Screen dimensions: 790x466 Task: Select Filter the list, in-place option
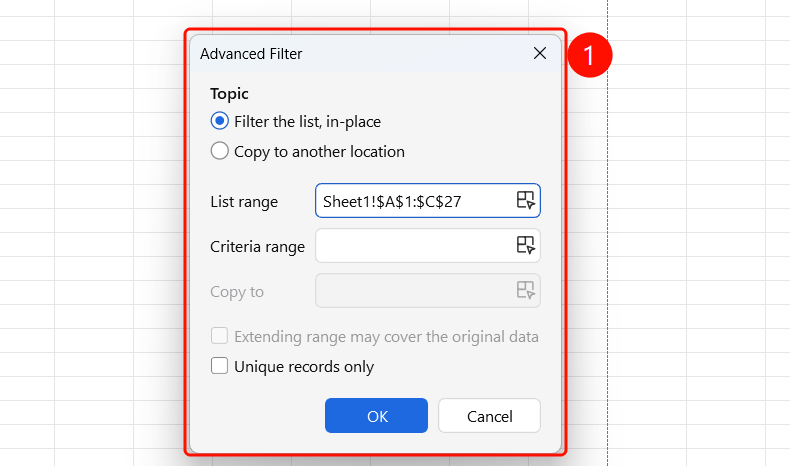[220, 121]
